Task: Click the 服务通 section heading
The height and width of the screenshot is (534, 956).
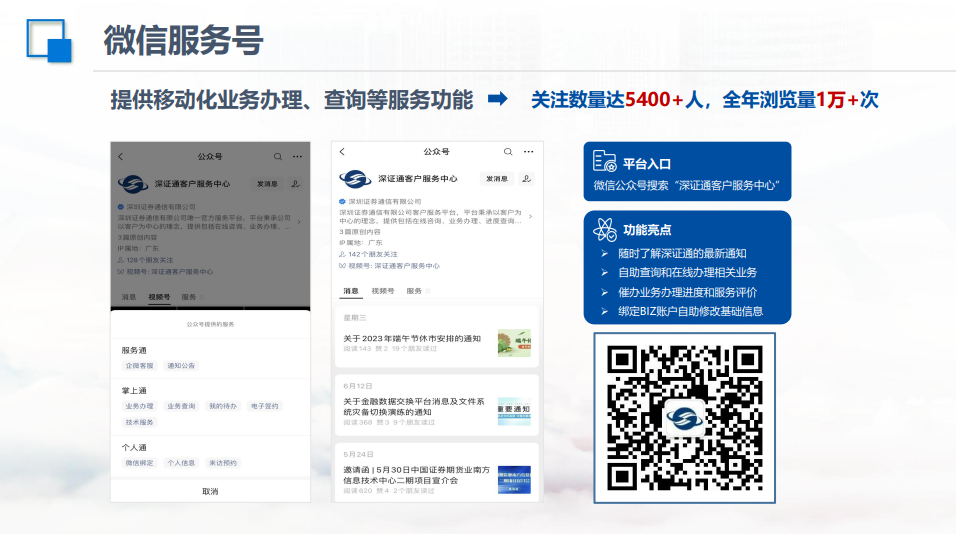Action: (x=134, y=351)
